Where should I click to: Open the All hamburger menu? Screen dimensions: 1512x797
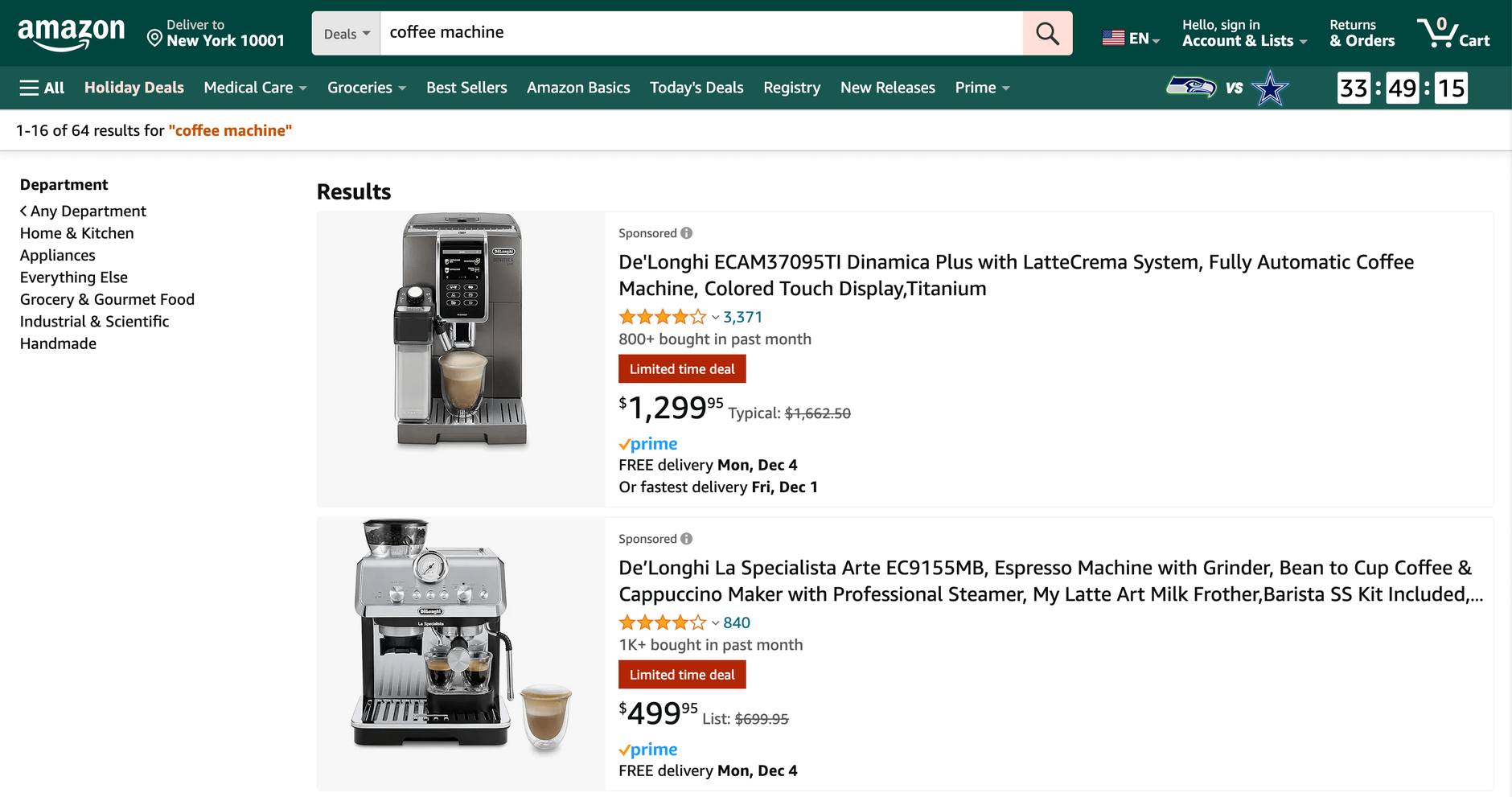pos(42,88)
